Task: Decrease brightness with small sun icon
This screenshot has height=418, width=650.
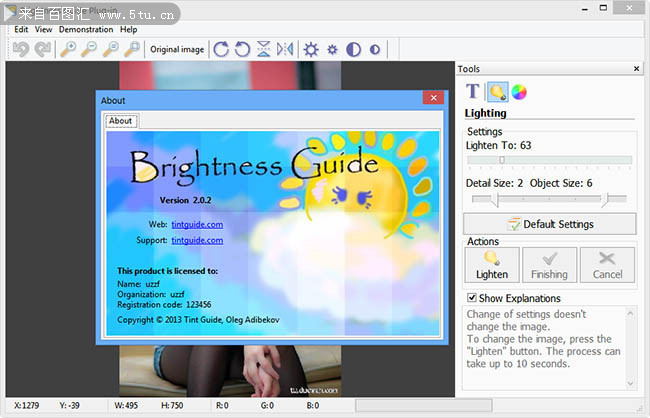Action: 332,50
